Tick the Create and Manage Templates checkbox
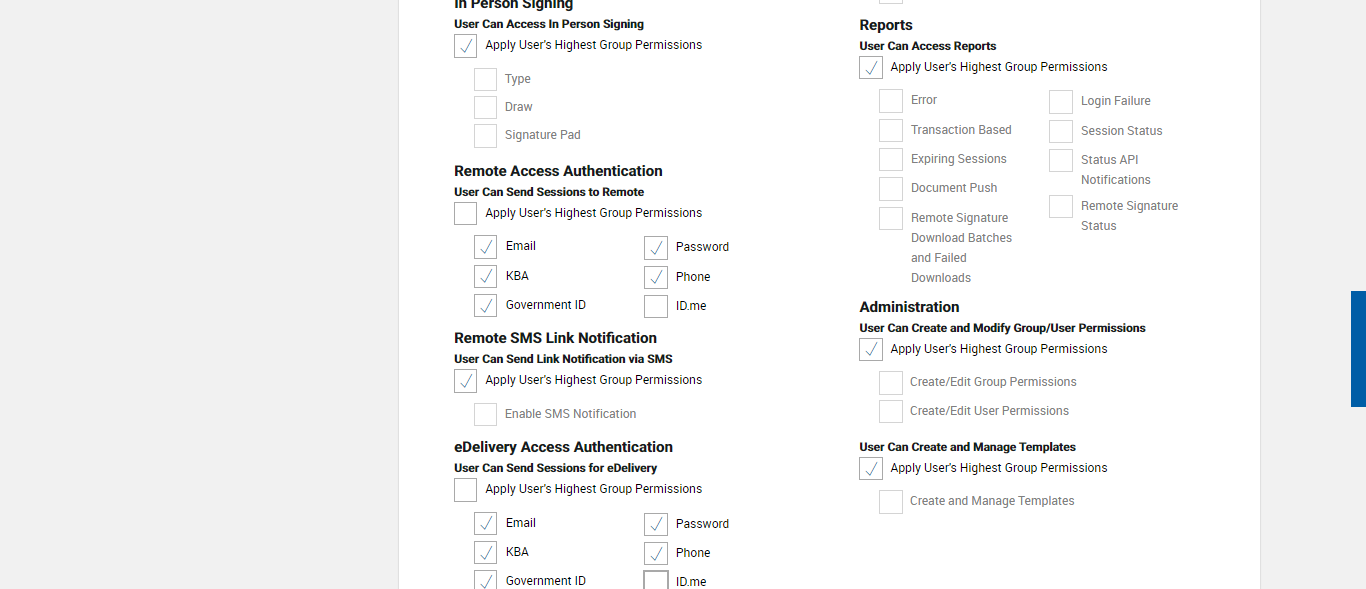The width and height of the screenshot is (1366, 589). 891,502
